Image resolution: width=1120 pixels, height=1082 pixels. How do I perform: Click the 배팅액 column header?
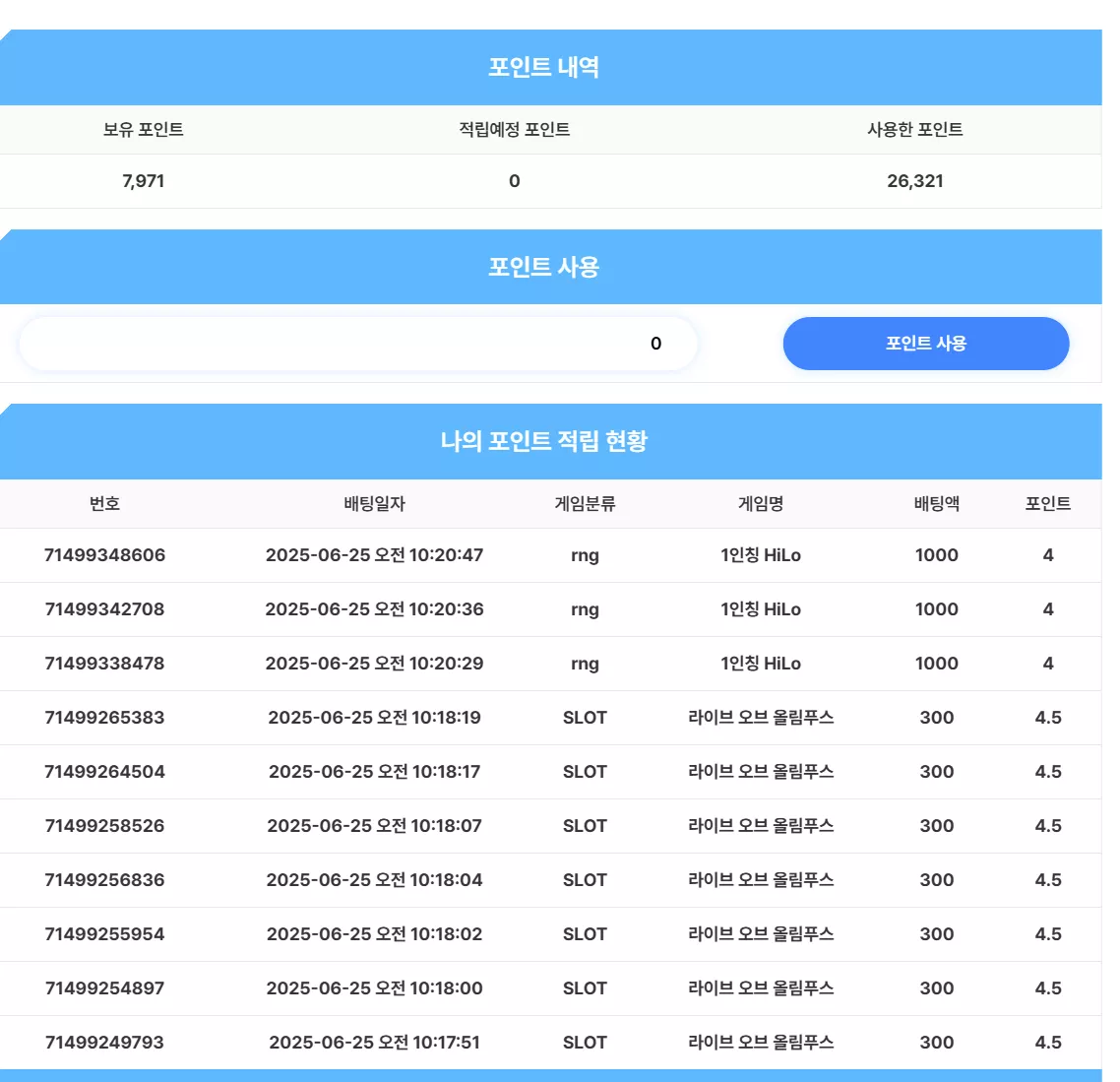(936, 504)
